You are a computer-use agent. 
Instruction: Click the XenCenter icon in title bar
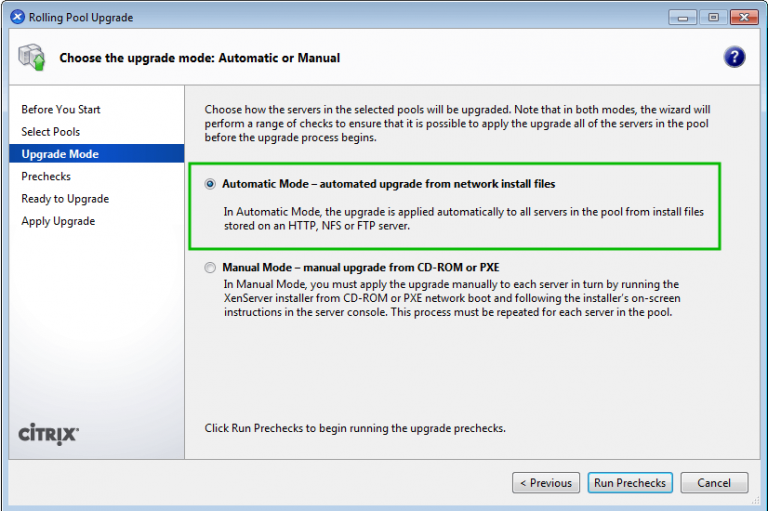coord(17,17)
